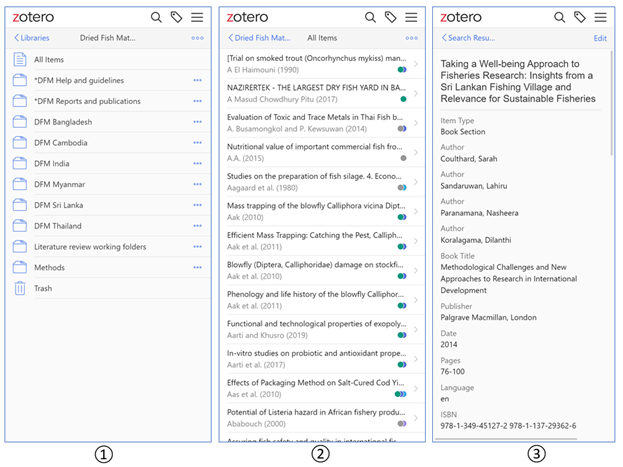This screenshot has width=623, height=467.
Task: Click Edit on the item details
Action: 600,38
